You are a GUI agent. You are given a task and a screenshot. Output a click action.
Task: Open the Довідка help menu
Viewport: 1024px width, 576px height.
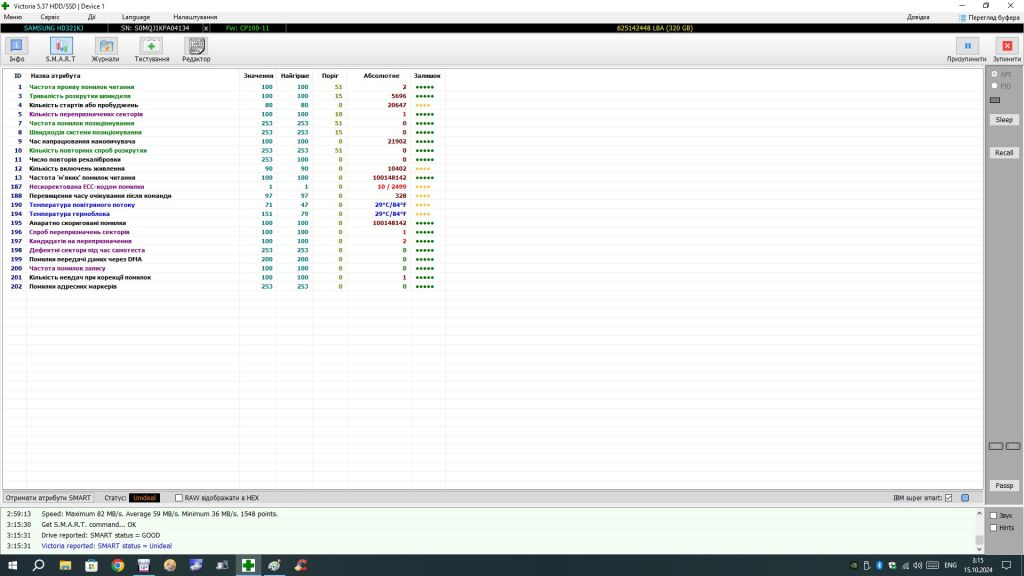[918, 17]
